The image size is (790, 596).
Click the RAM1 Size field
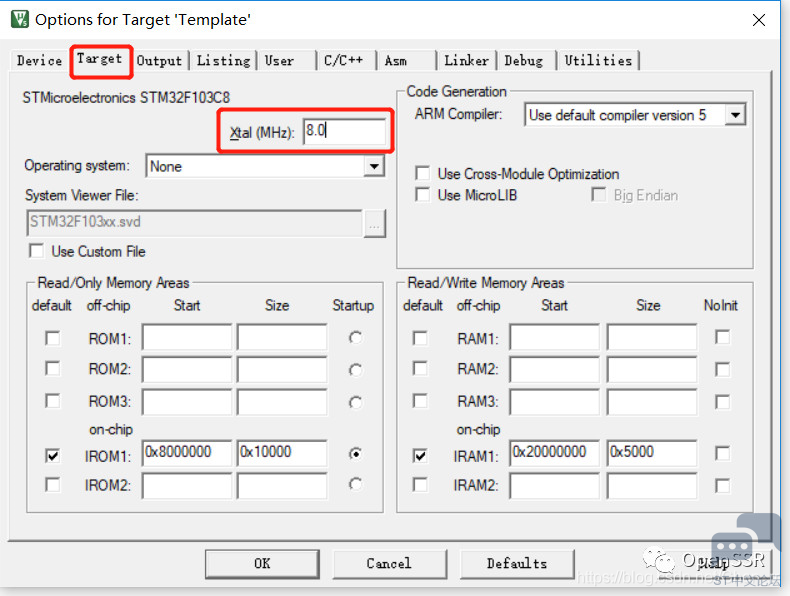[652, 337]
